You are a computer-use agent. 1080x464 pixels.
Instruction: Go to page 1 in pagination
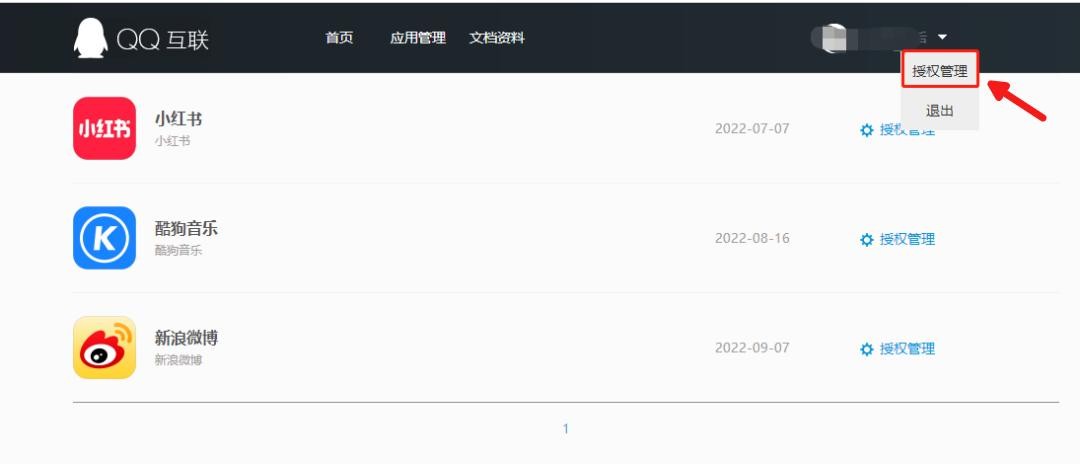[565, 429]
